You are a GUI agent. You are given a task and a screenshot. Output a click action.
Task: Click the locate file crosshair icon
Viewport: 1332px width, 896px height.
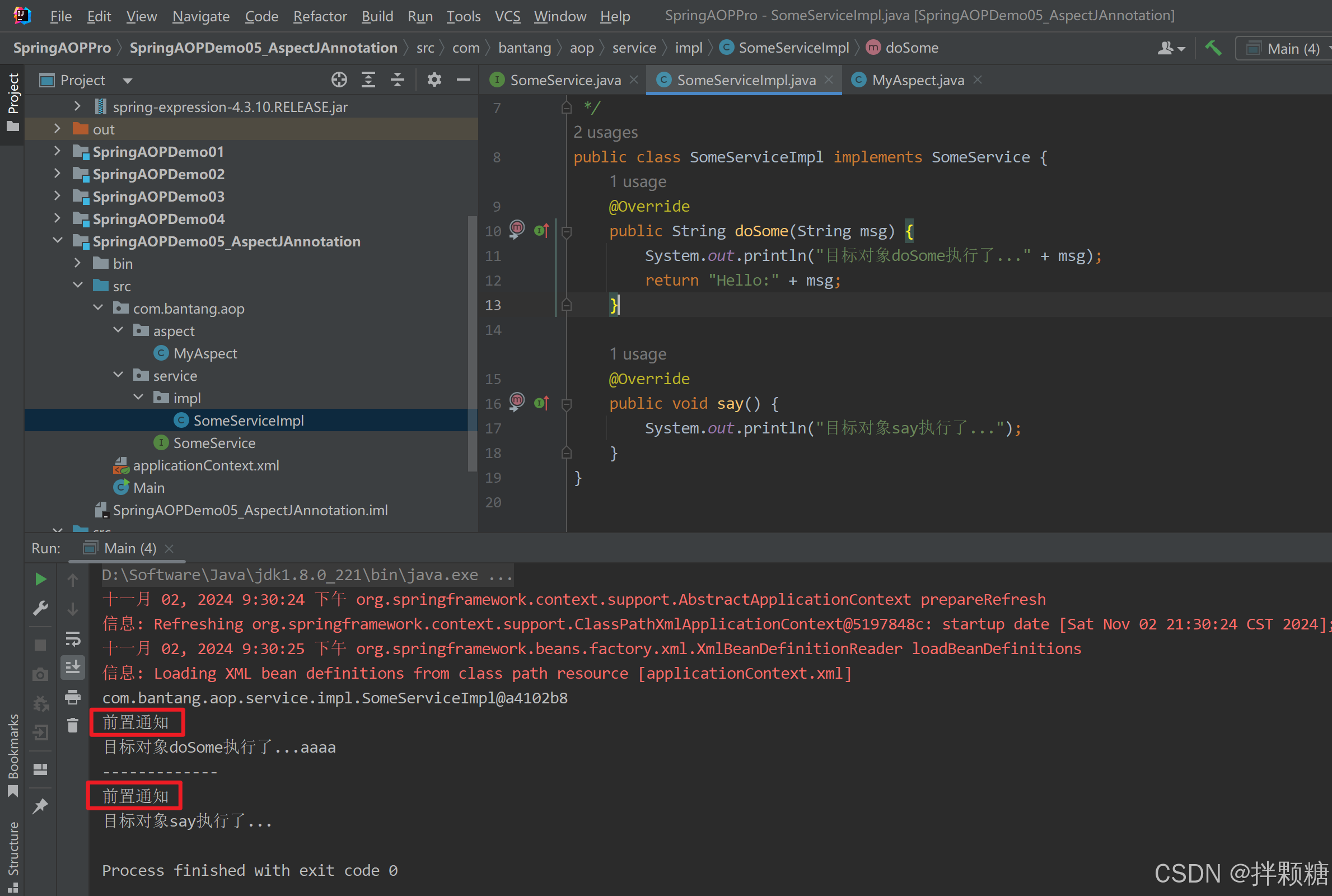pos(339,80)
